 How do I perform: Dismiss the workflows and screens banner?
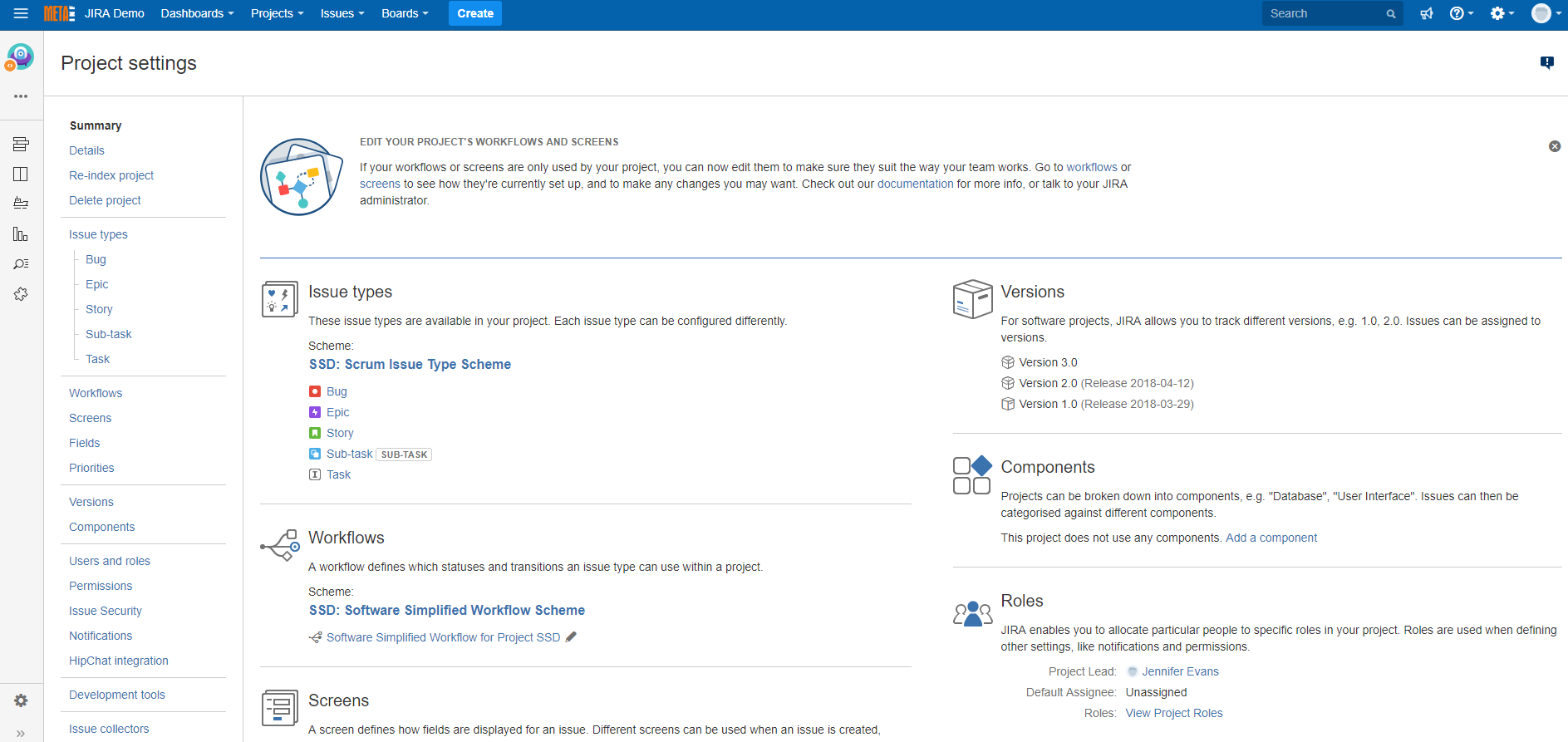(1554, 146)
